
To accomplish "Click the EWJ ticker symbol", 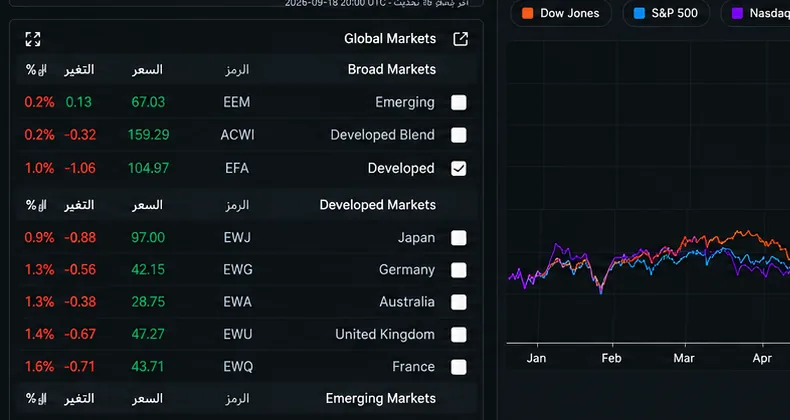I will (x=237, y=238).
